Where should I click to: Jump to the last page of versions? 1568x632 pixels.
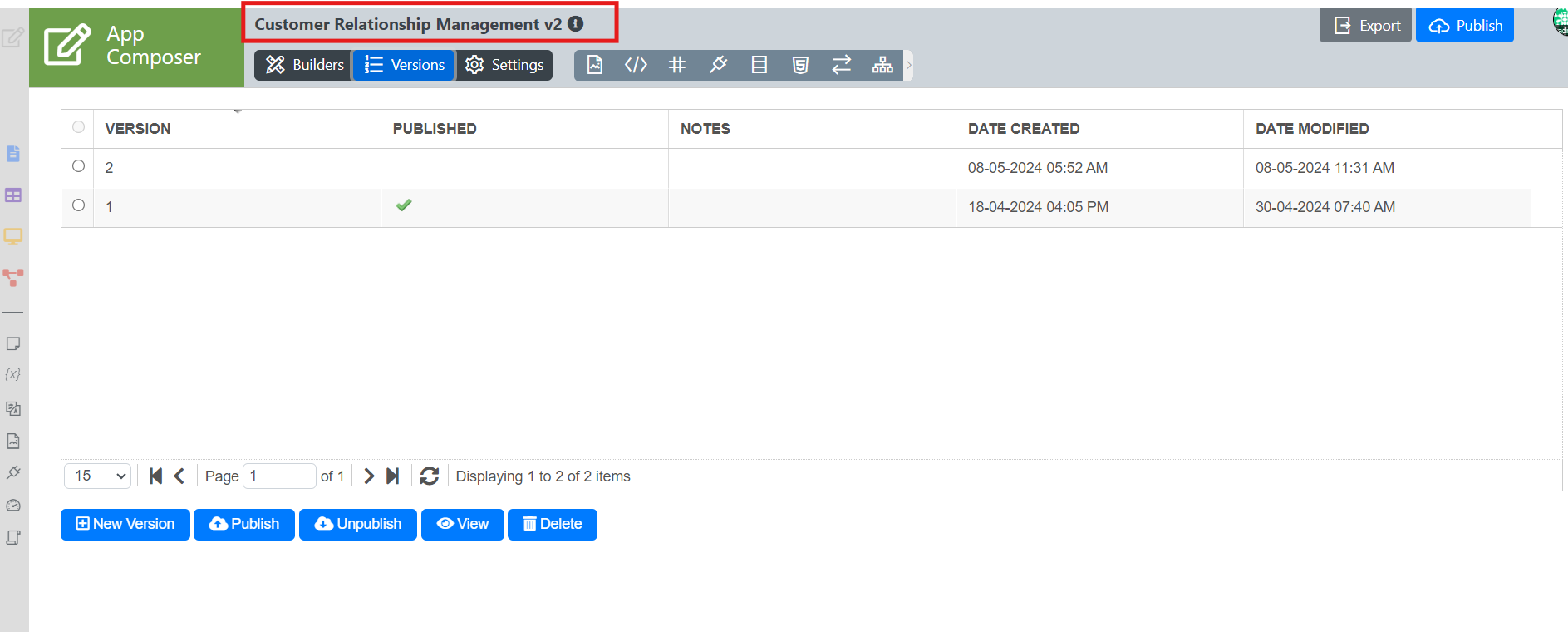393,476
